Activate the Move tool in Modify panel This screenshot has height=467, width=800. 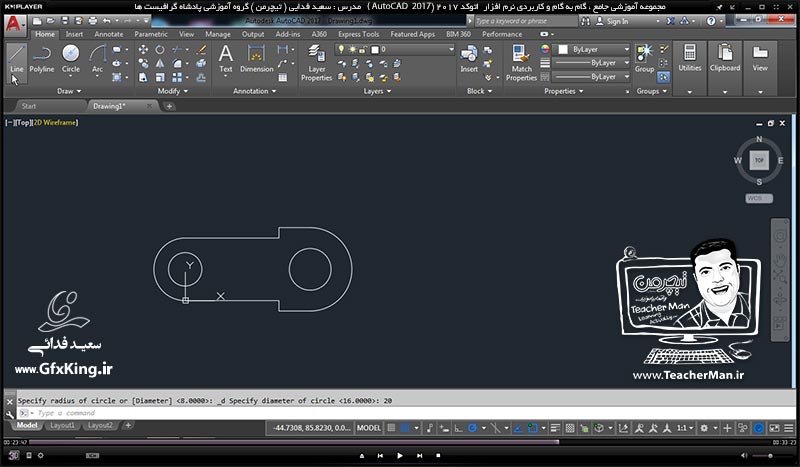tap(143, 50)
